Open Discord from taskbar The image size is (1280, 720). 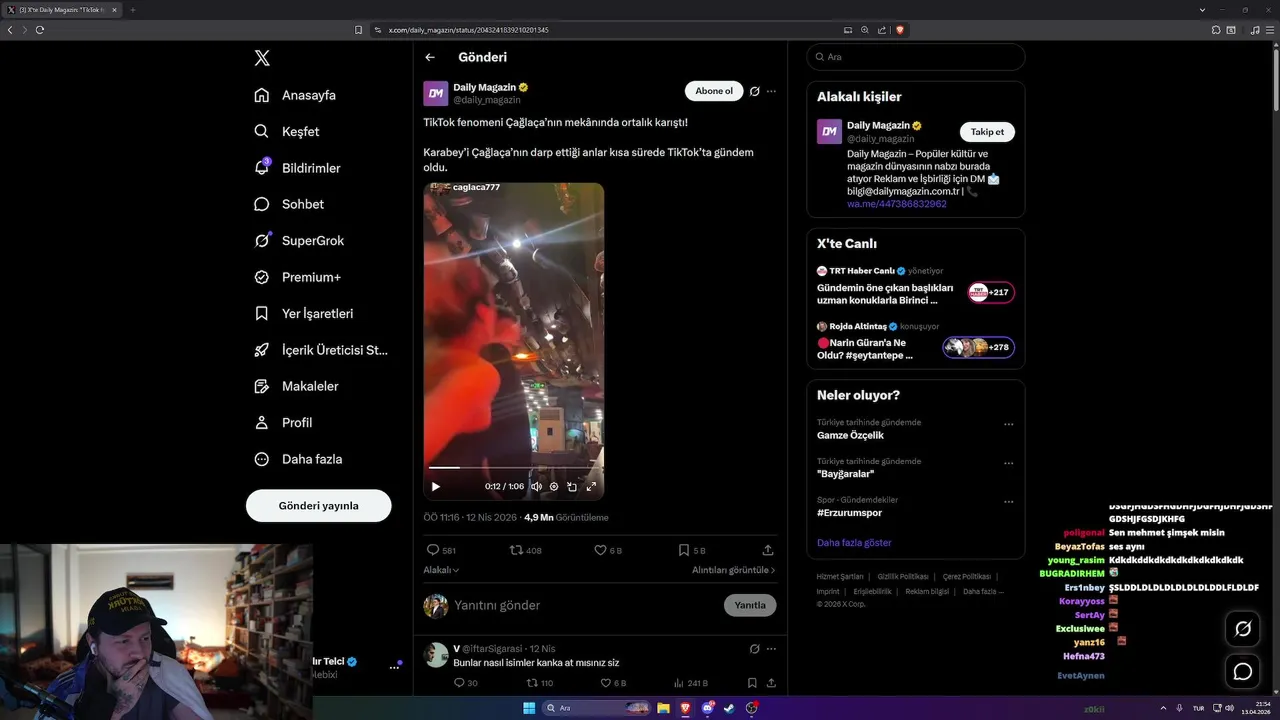[x=707, y=708]
